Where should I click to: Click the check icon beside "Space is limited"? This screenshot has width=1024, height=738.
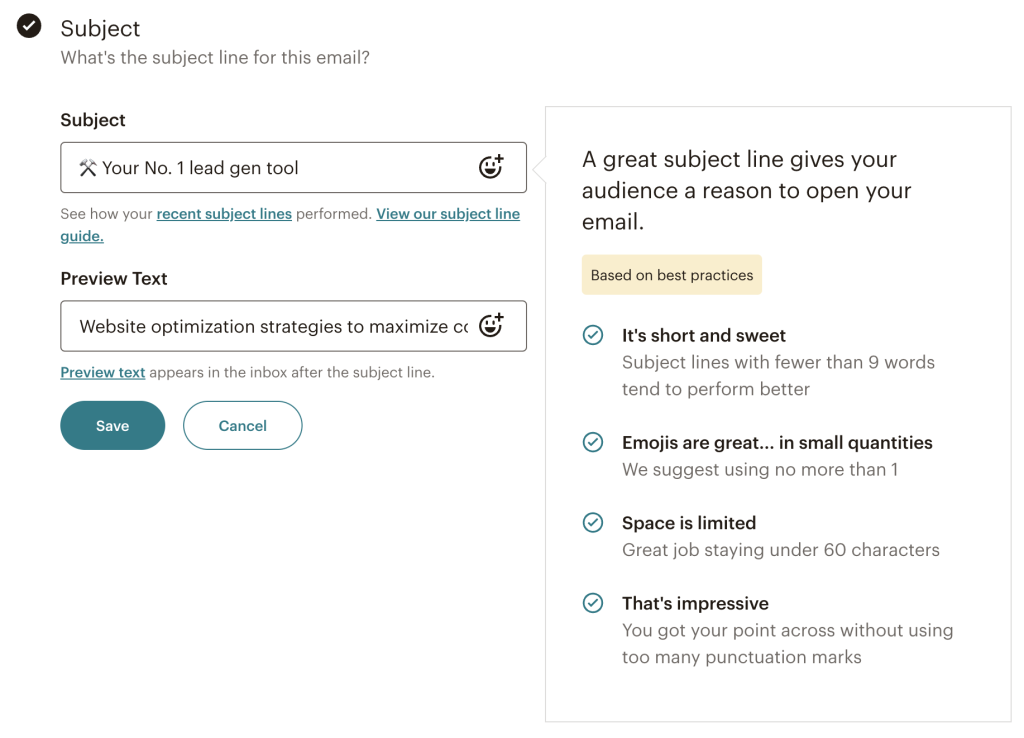coord(593,522)
